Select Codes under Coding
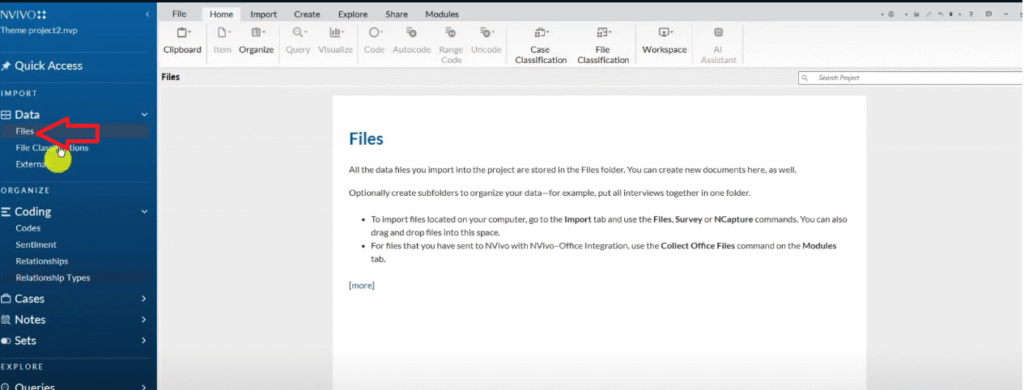The width and height of the screenshot is (1024, 390). pos(28,228)
